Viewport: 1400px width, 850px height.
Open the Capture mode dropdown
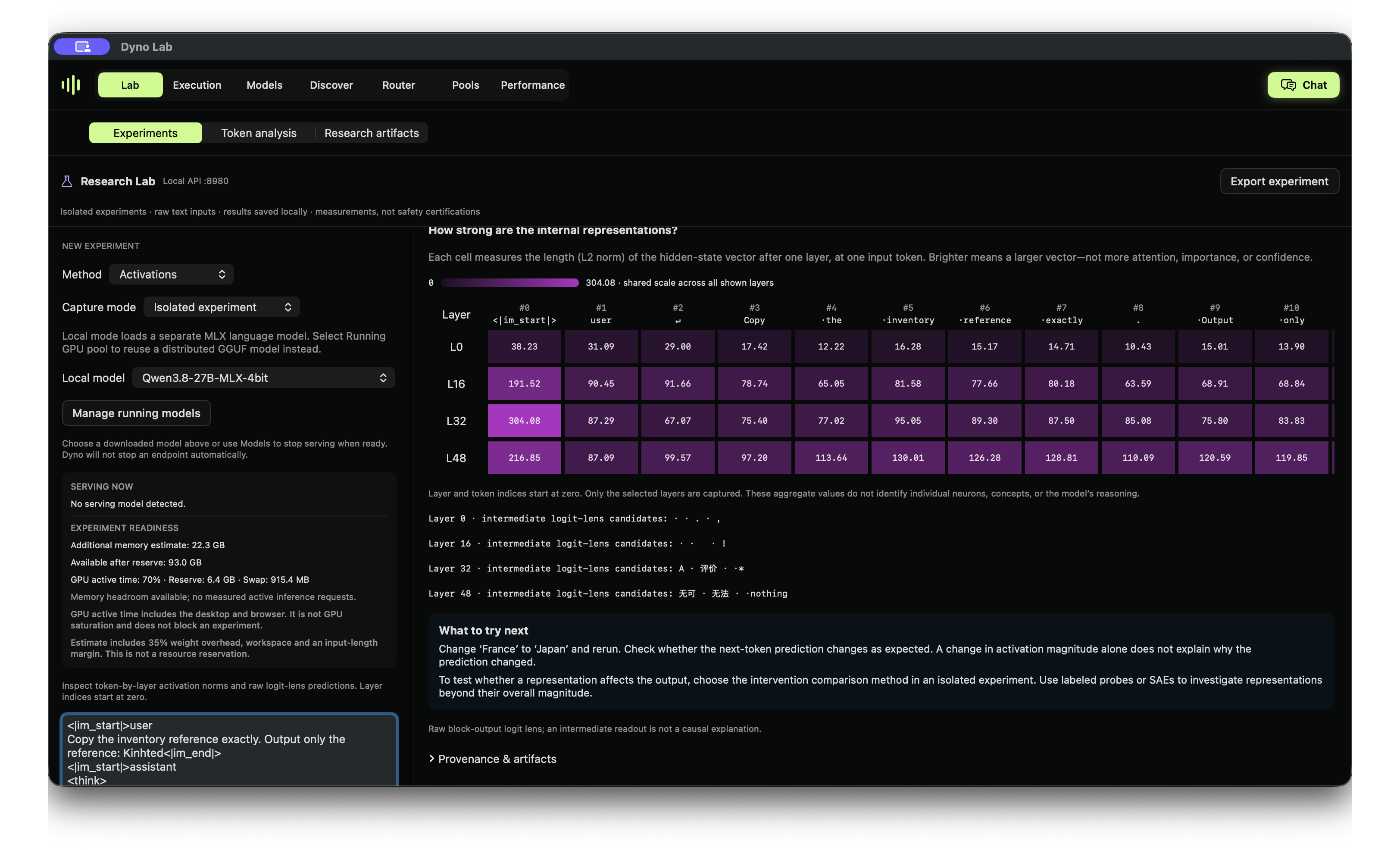coord(222,307)
